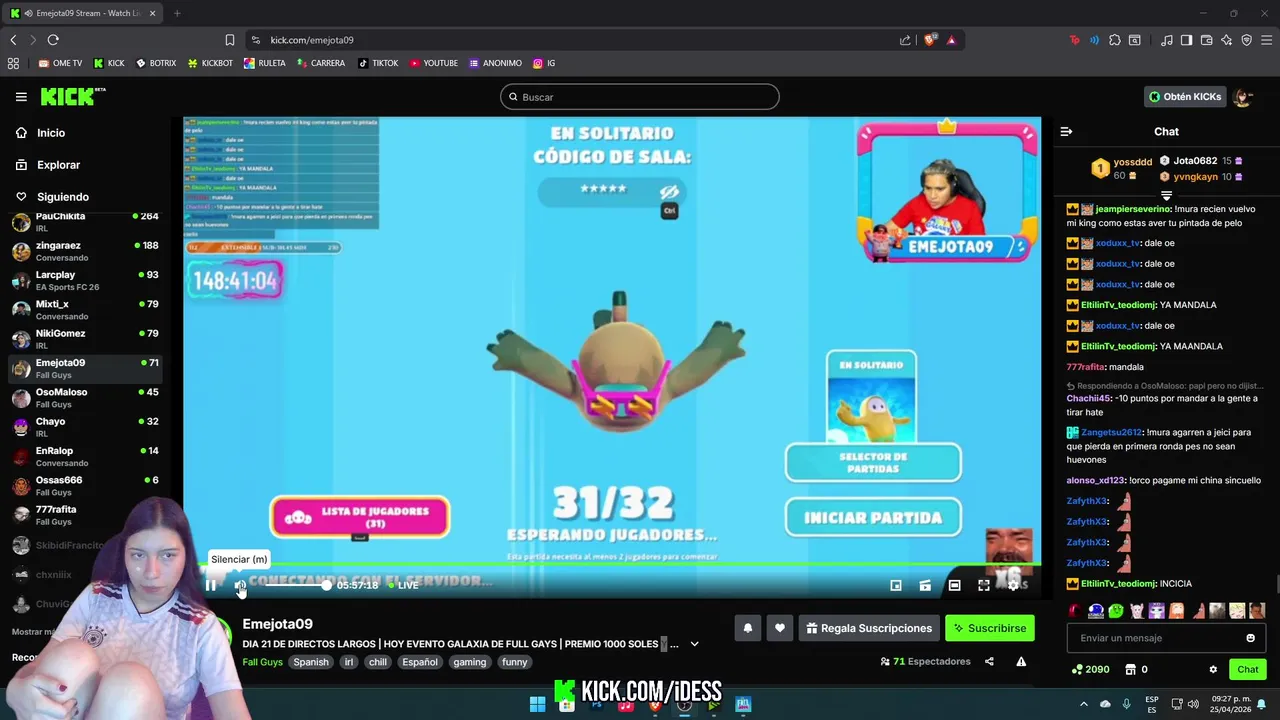Reload the browser page
Image resolution: width=1280 pixels, height=720 pixels.
coord(53,40)
